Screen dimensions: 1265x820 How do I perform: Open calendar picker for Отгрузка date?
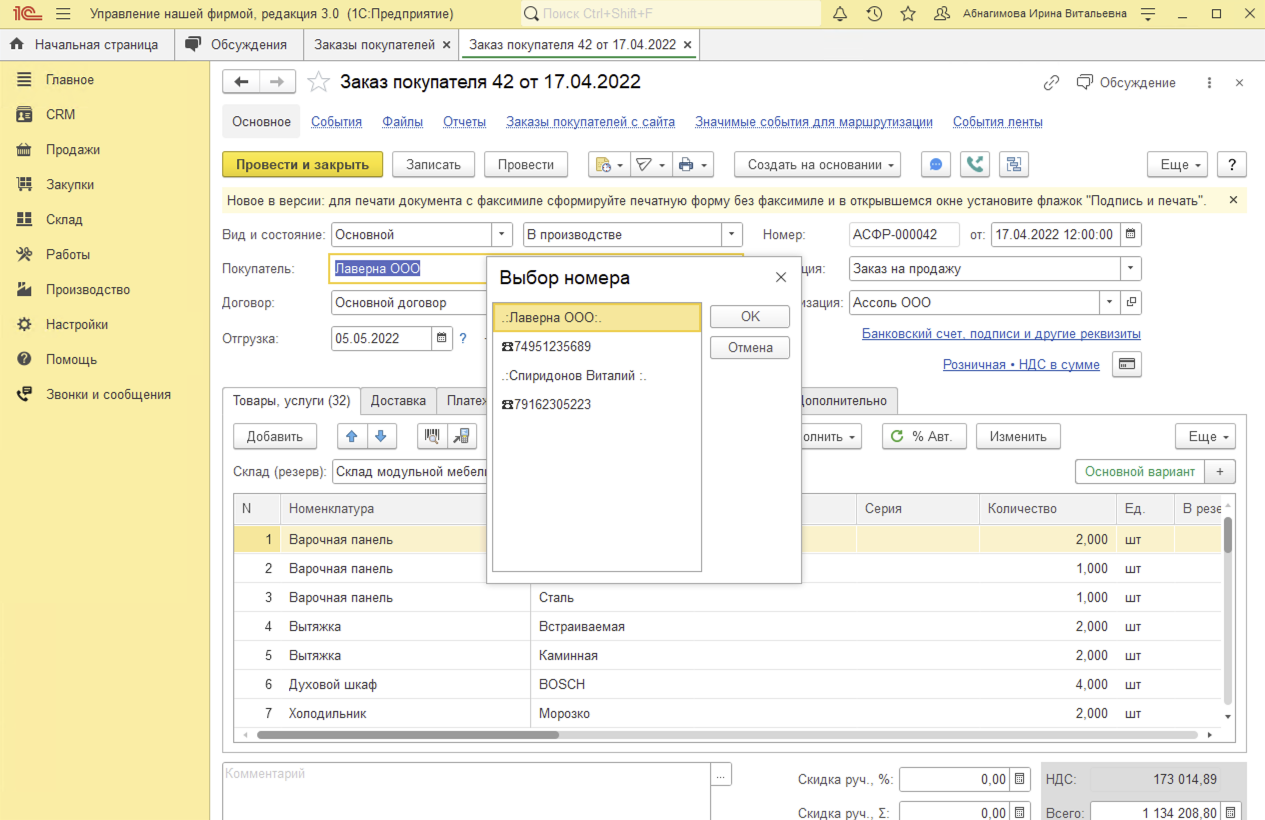tap(442, 338)
